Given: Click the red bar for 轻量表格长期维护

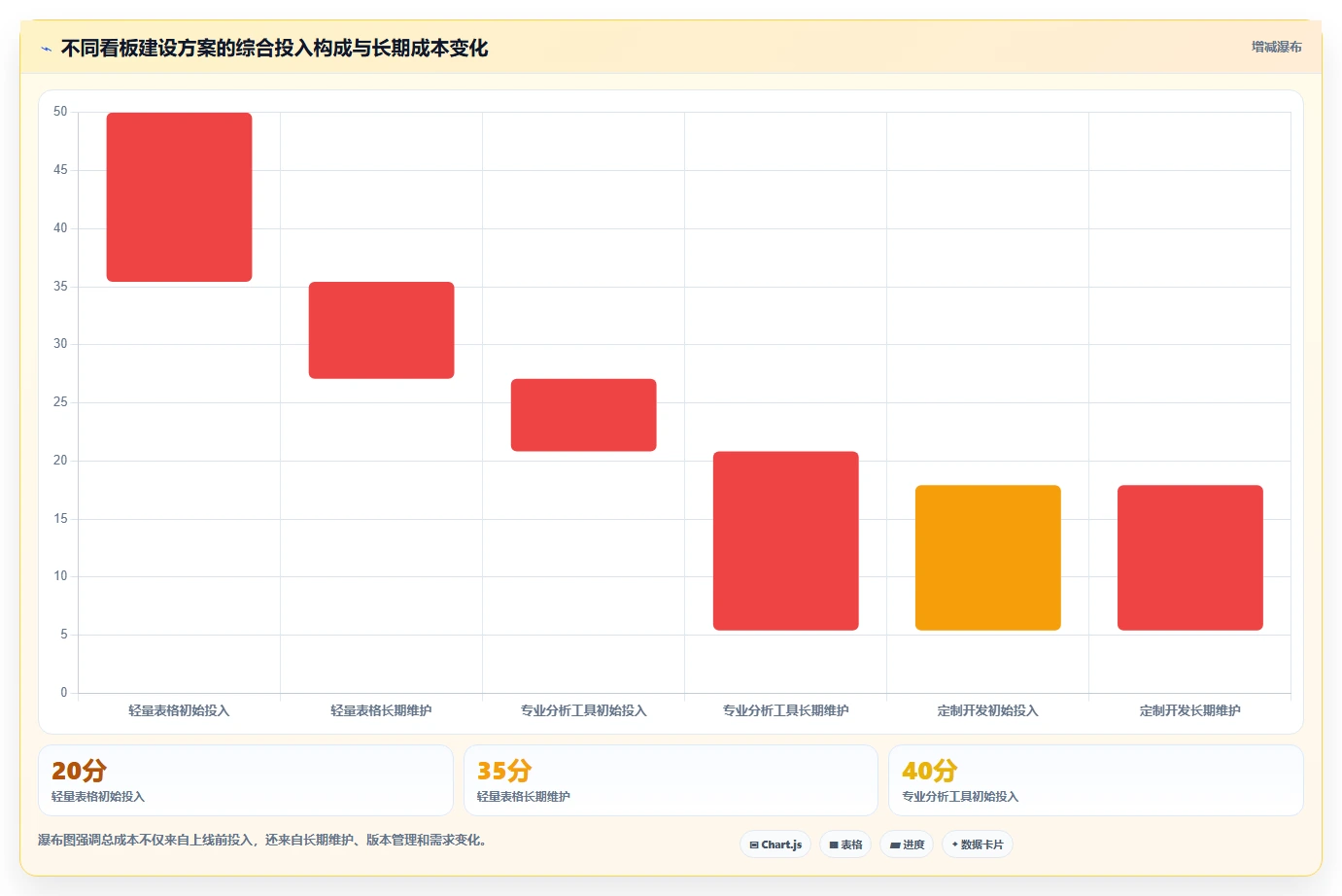Looking at the screenshot, I should (381, 330).
